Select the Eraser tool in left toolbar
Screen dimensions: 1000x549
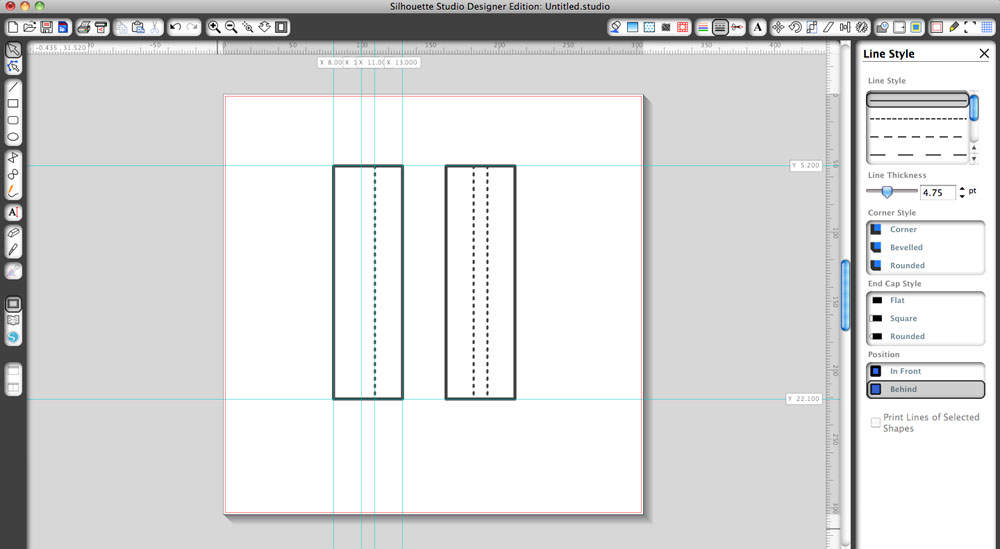14,231
